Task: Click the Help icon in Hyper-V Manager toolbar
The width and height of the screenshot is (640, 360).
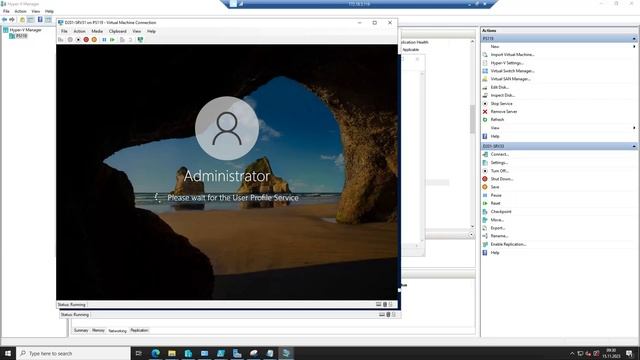Action: coord(40,20)
